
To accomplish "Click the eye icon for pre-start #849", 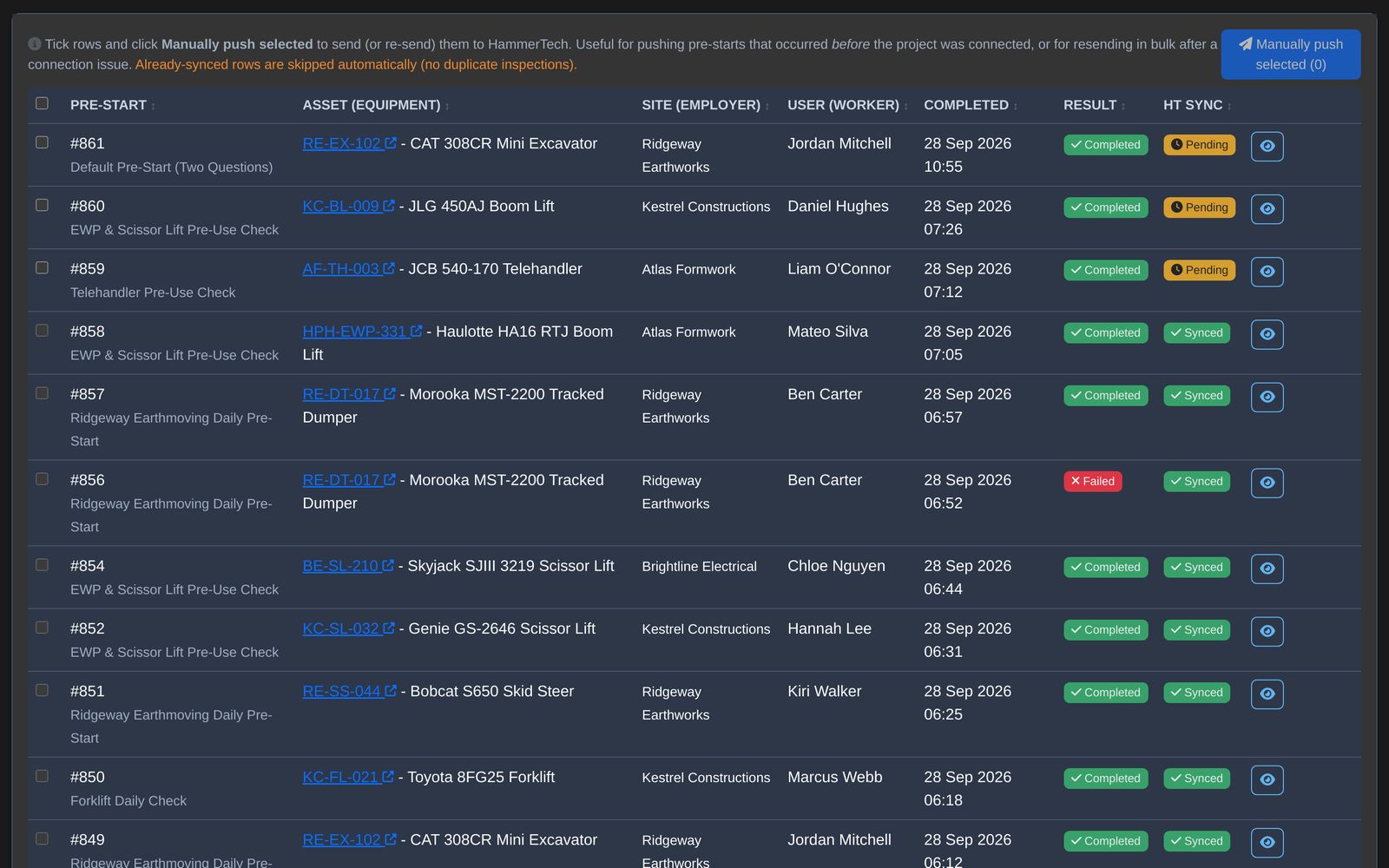I will click(x=1267, y=842).
